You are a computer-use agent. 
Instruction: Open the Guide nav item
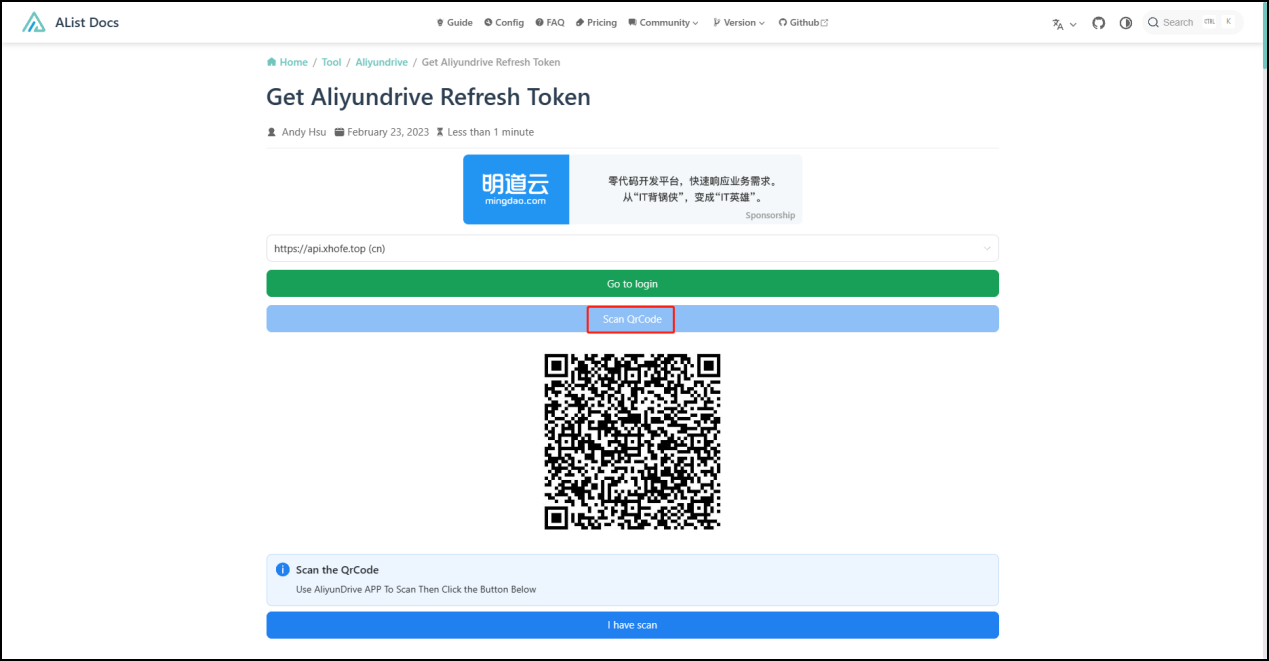coord(454,22)
